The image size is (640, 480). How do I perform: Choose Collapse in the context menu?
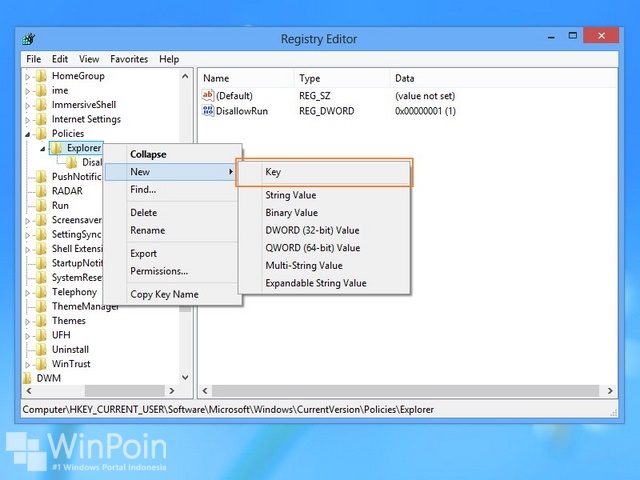click(x=173, y=154)
